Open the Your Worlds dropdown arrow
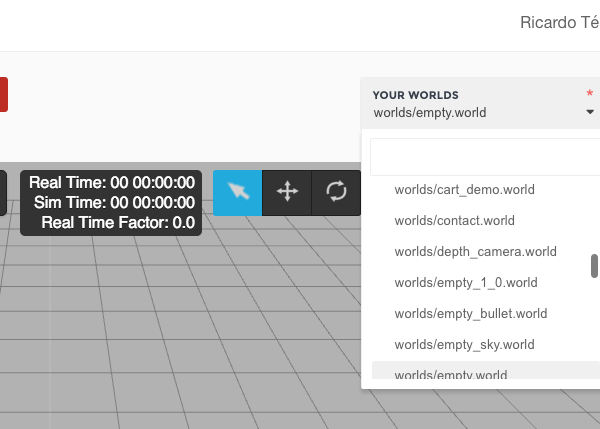 [x=590, y=112]
